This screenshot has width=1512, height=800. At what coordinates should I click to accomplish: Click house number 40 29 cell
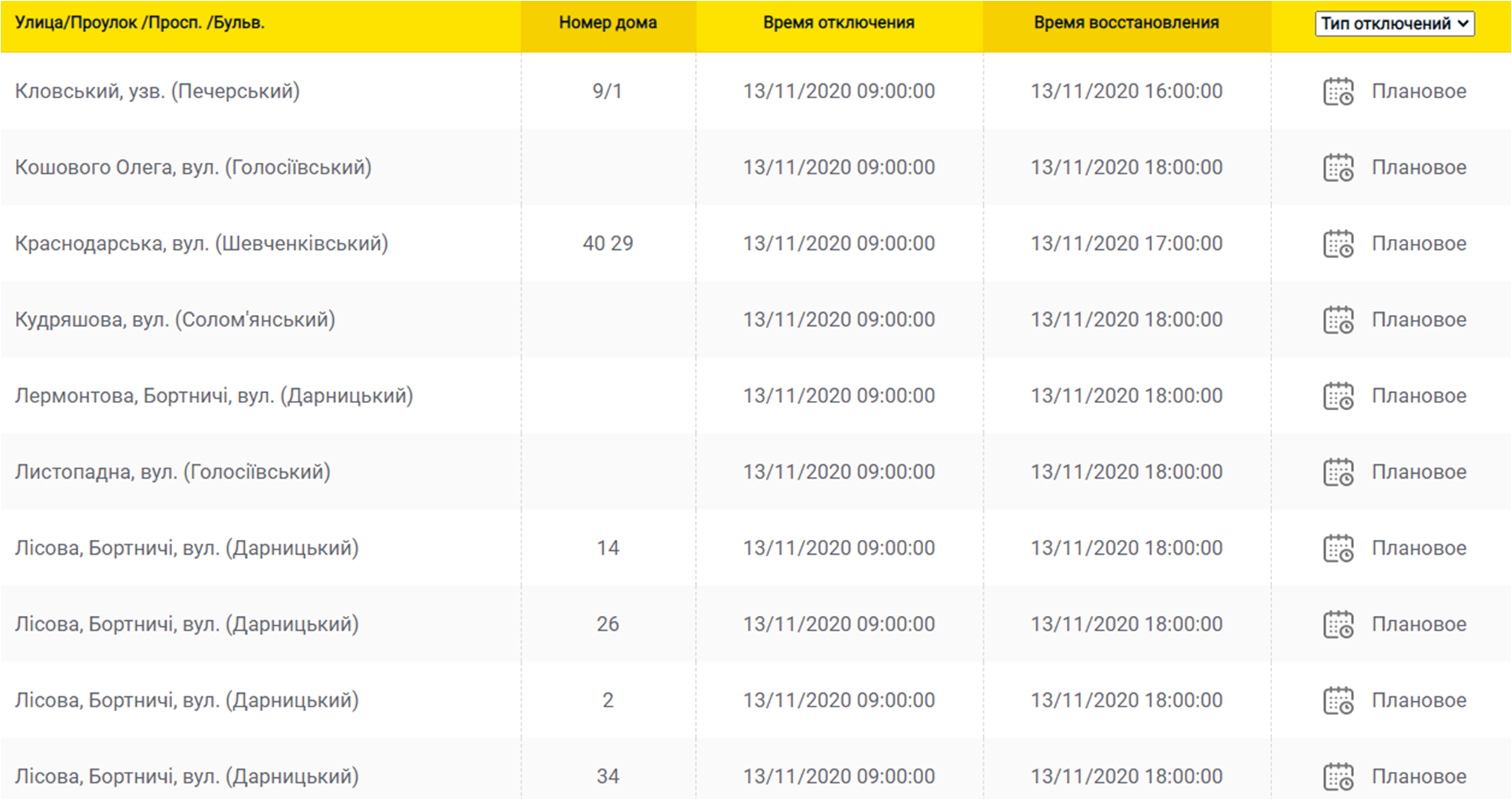(608, 244)
